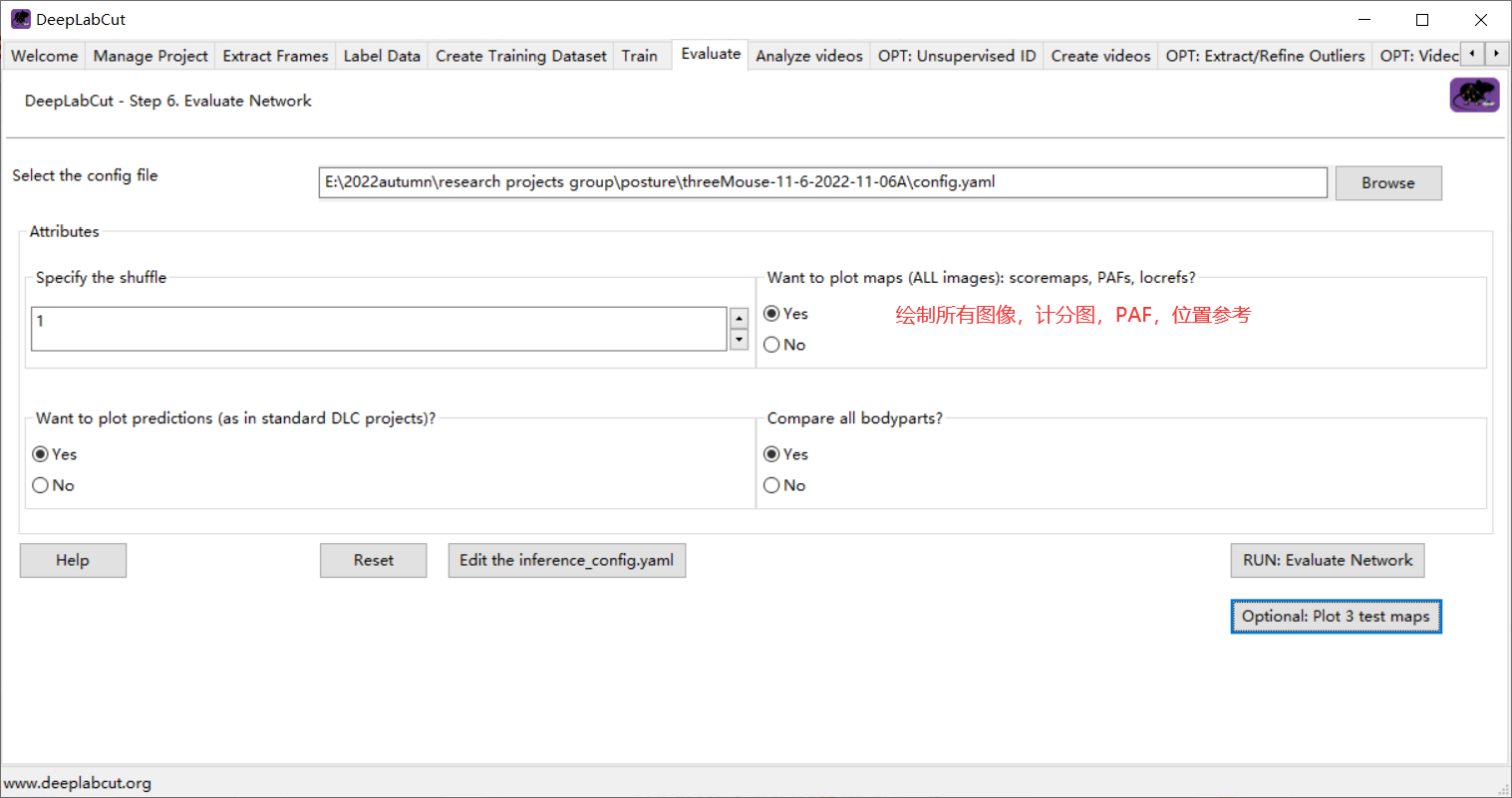Switch to Create Training Dataset tab
Viewport: 1512px width, 798px height.
521,56
